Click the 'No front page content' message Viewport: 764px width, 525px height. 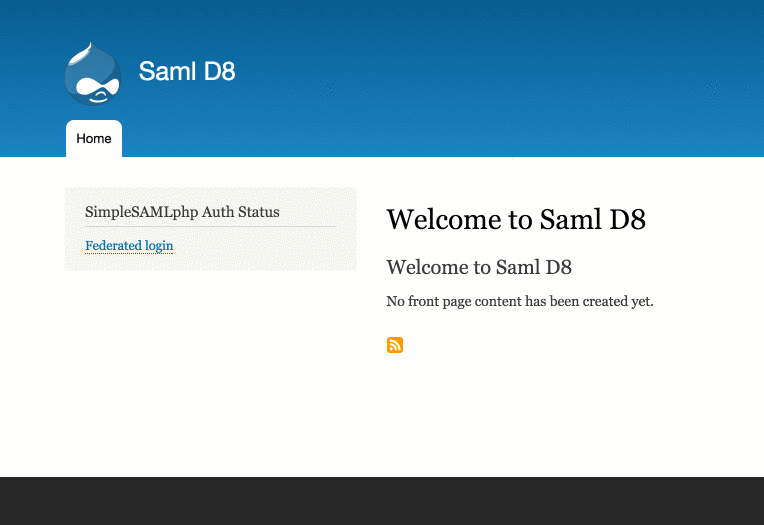pos(520,301)
